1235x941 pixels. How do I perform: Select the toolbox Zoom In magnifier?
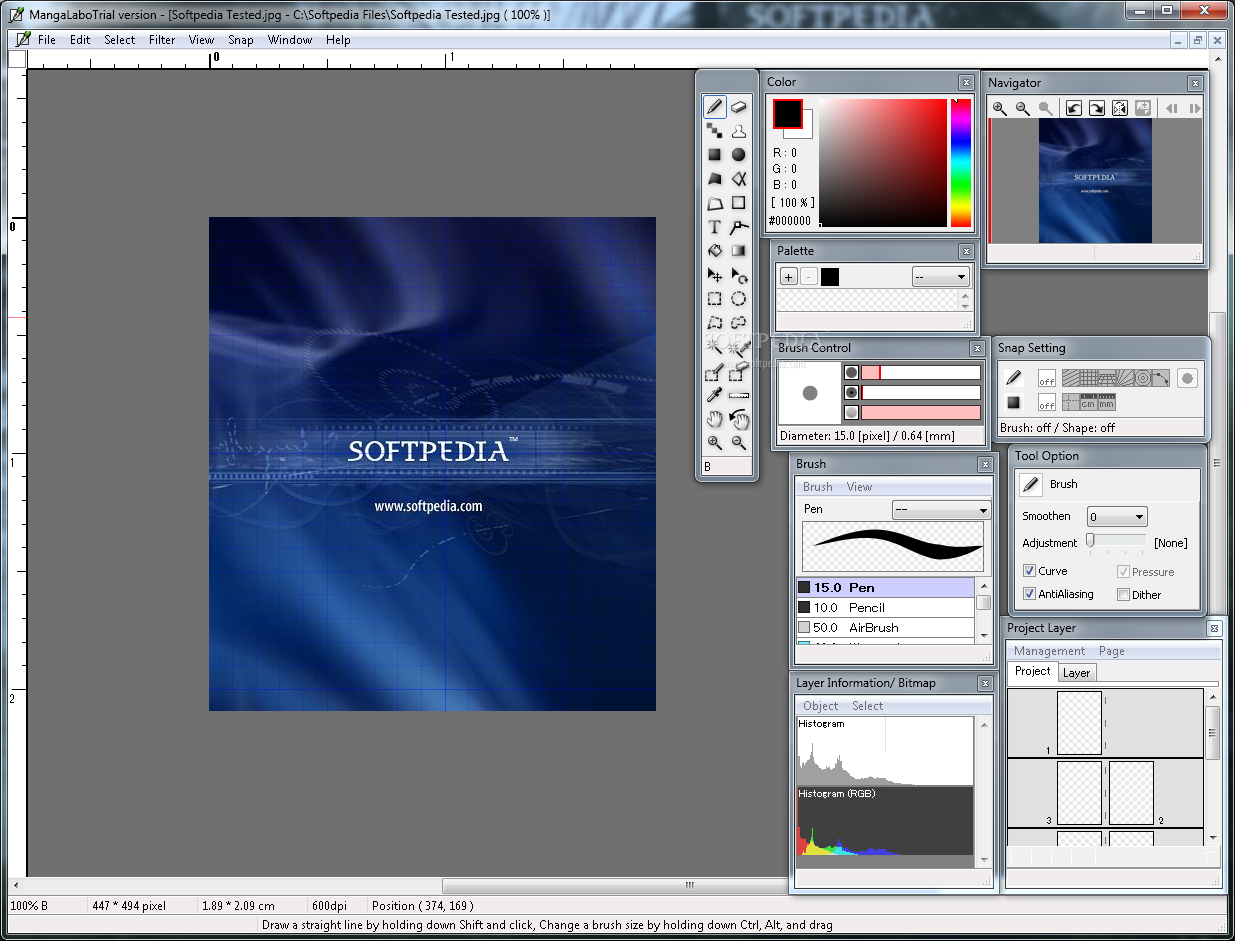pos(714,443)
